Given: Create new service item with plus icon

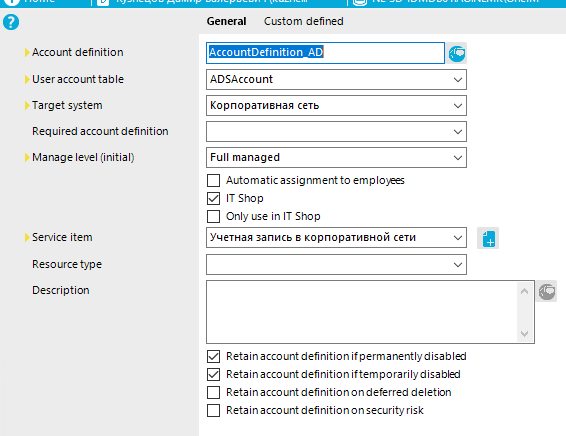Looking at the screenshot, I should pyautogui.click(x=488, y=238).
